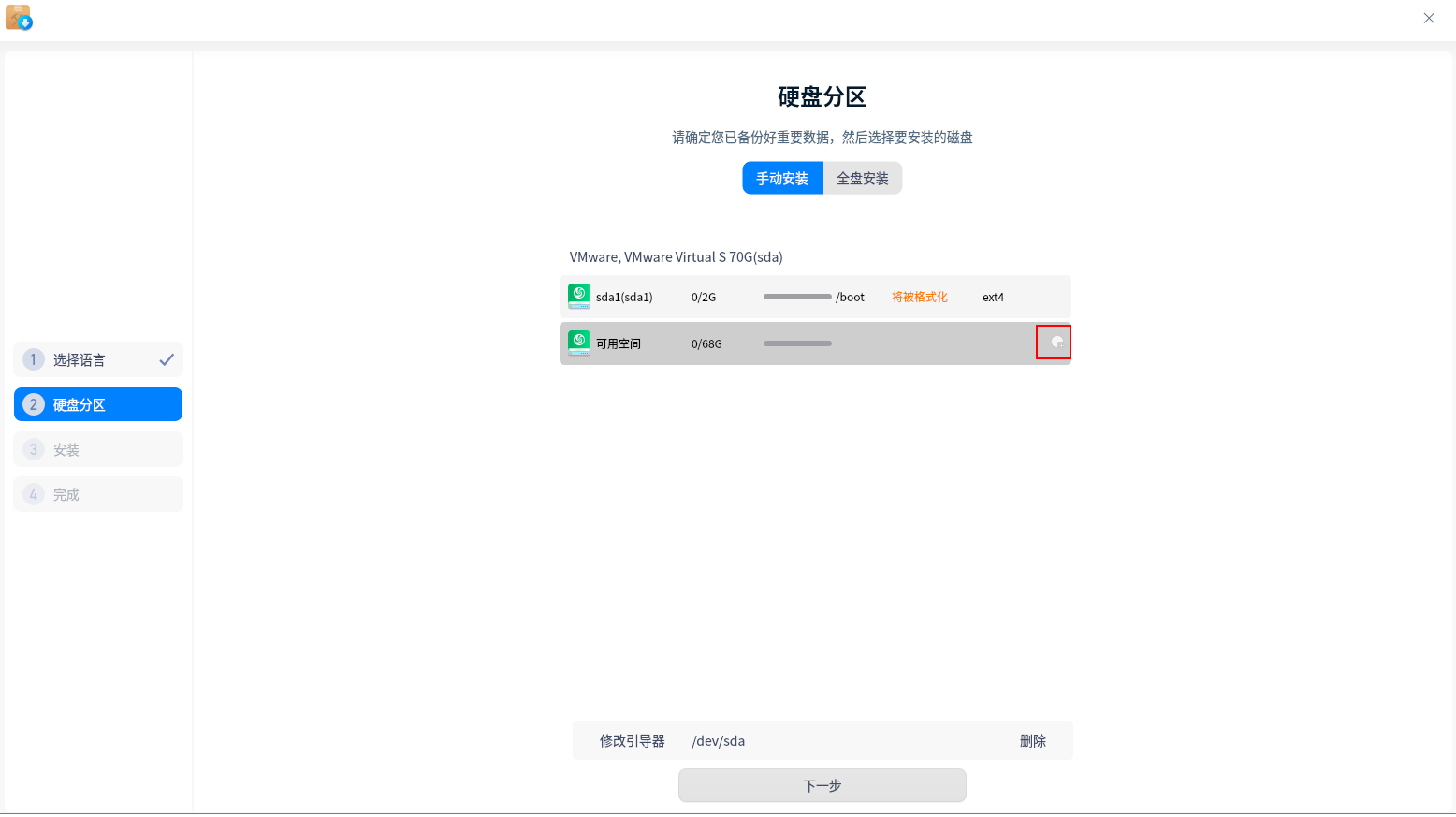The width and height of the screenshot is (1456, 817).
Task: Click the checkmark beside 选择语言
Action: point(167,359)
